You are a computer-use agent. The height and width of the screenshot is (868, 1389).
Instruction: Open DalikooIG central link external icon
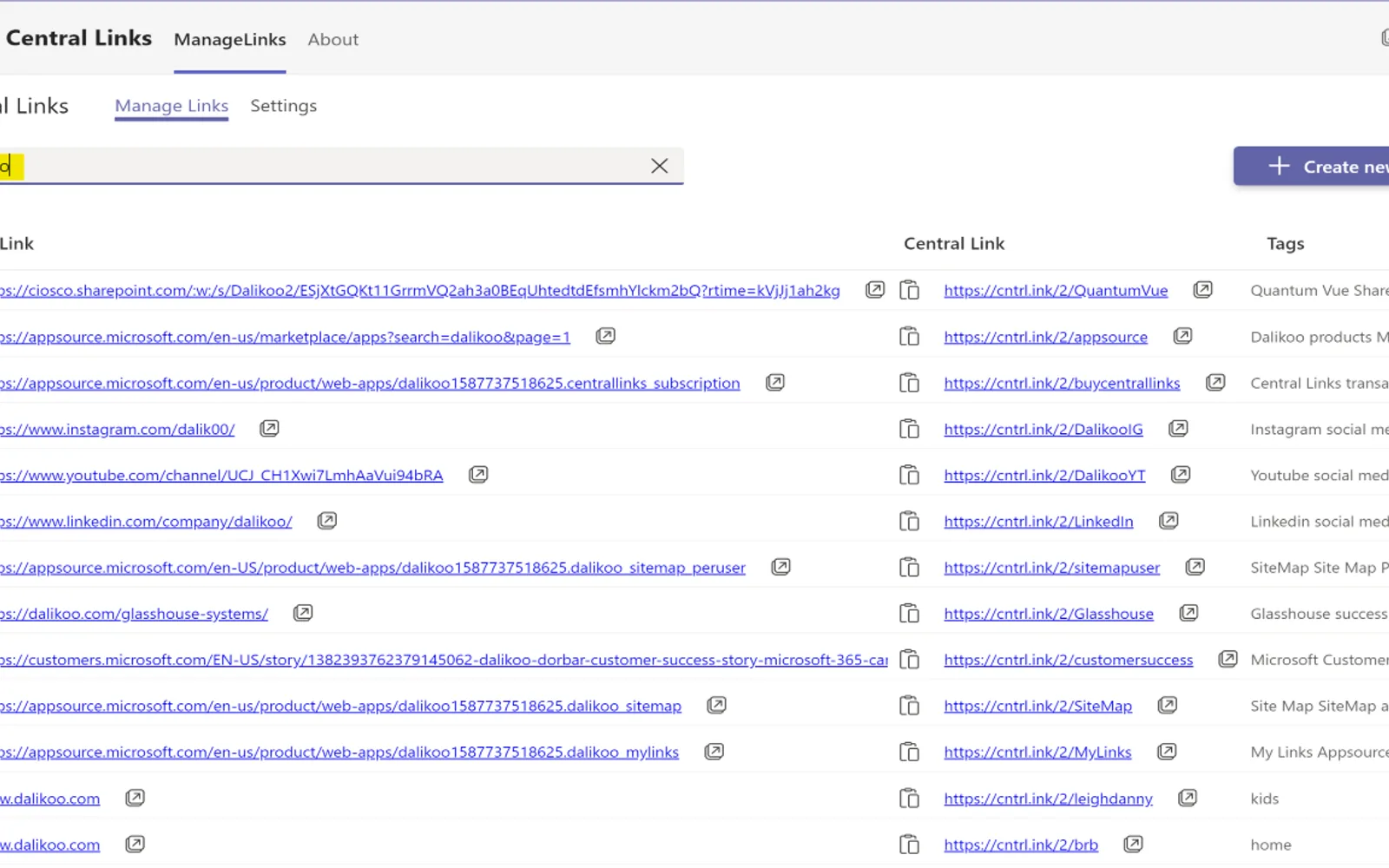pyautogui.click(x=1178, y=428)
